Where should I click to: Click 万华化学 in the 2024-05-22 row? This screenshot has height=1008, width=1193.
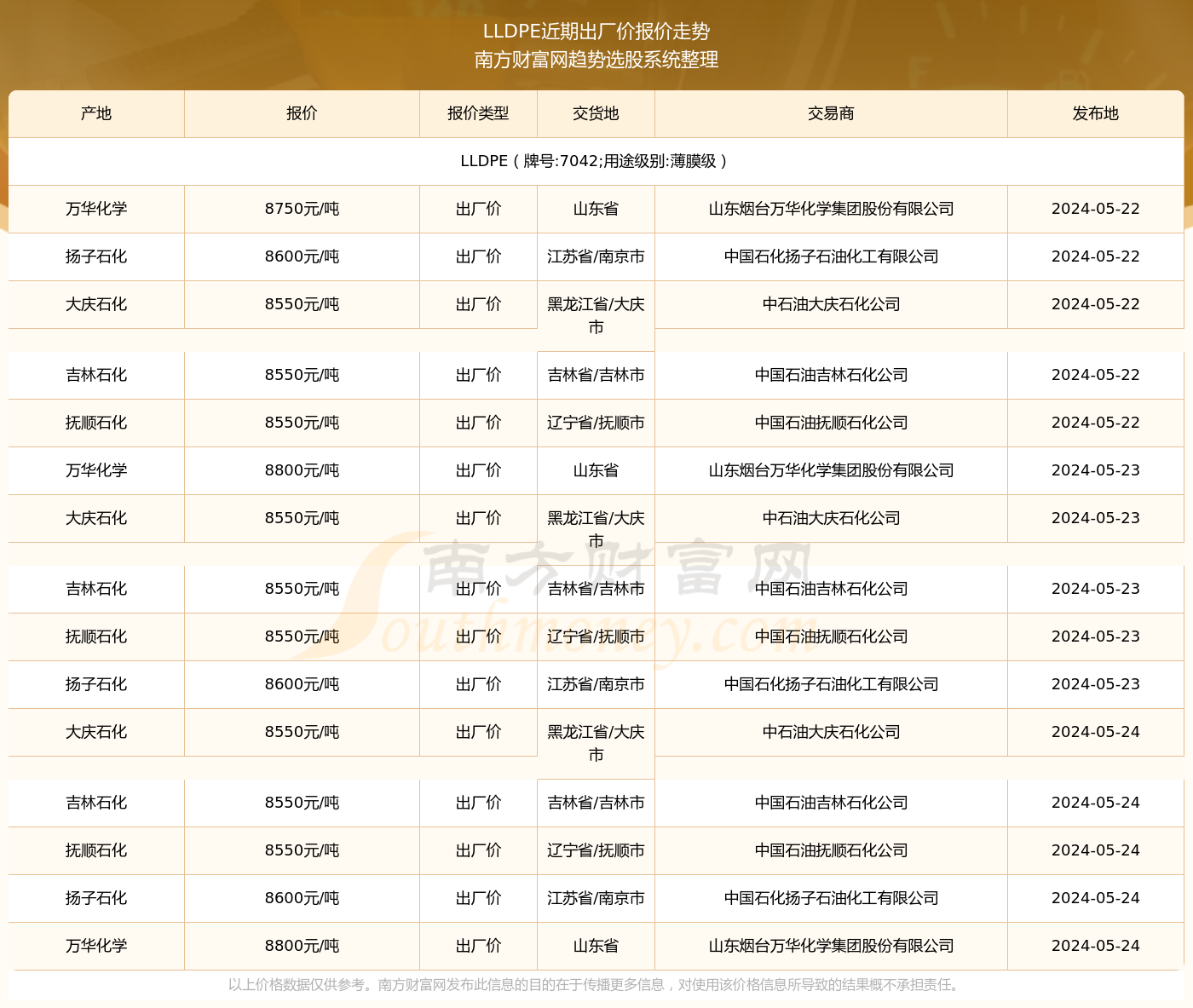tap(96, 209)
